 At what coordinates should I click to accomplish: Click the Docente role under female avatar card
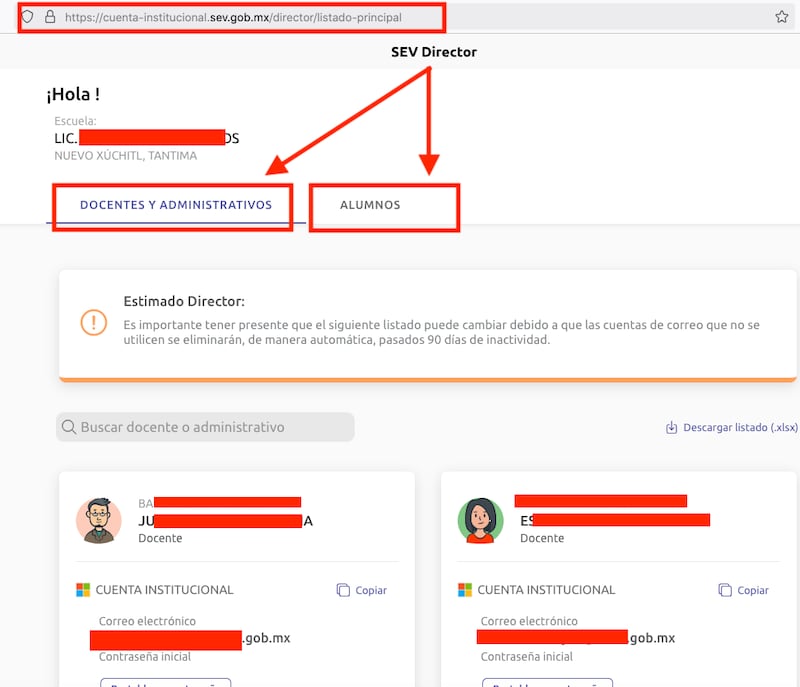point(542,538)
